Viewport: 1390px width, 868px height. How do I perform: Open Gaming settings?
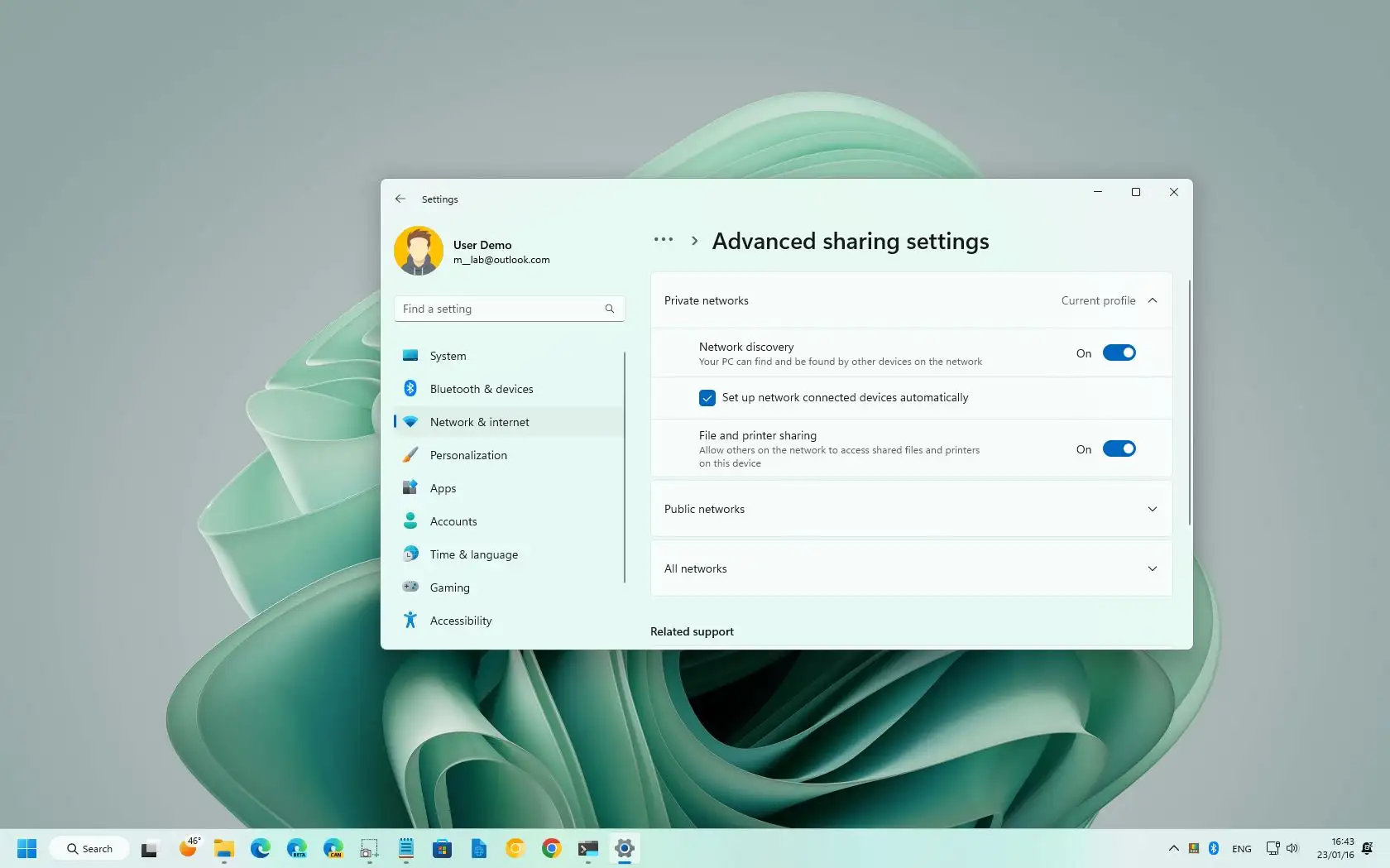(450, 587)
